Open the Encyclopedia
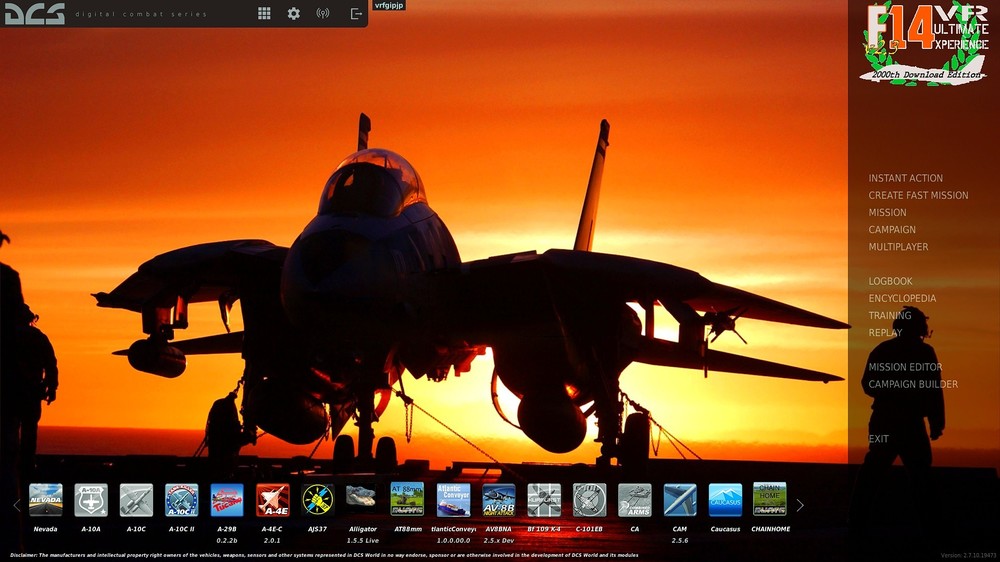 pos(902,298)
